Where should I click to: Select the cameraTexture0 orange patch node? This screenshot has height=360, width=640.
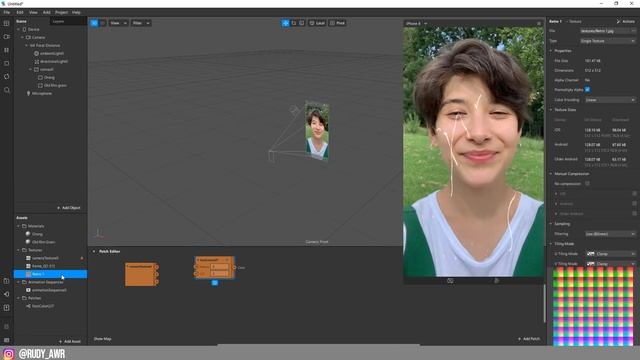141,274
